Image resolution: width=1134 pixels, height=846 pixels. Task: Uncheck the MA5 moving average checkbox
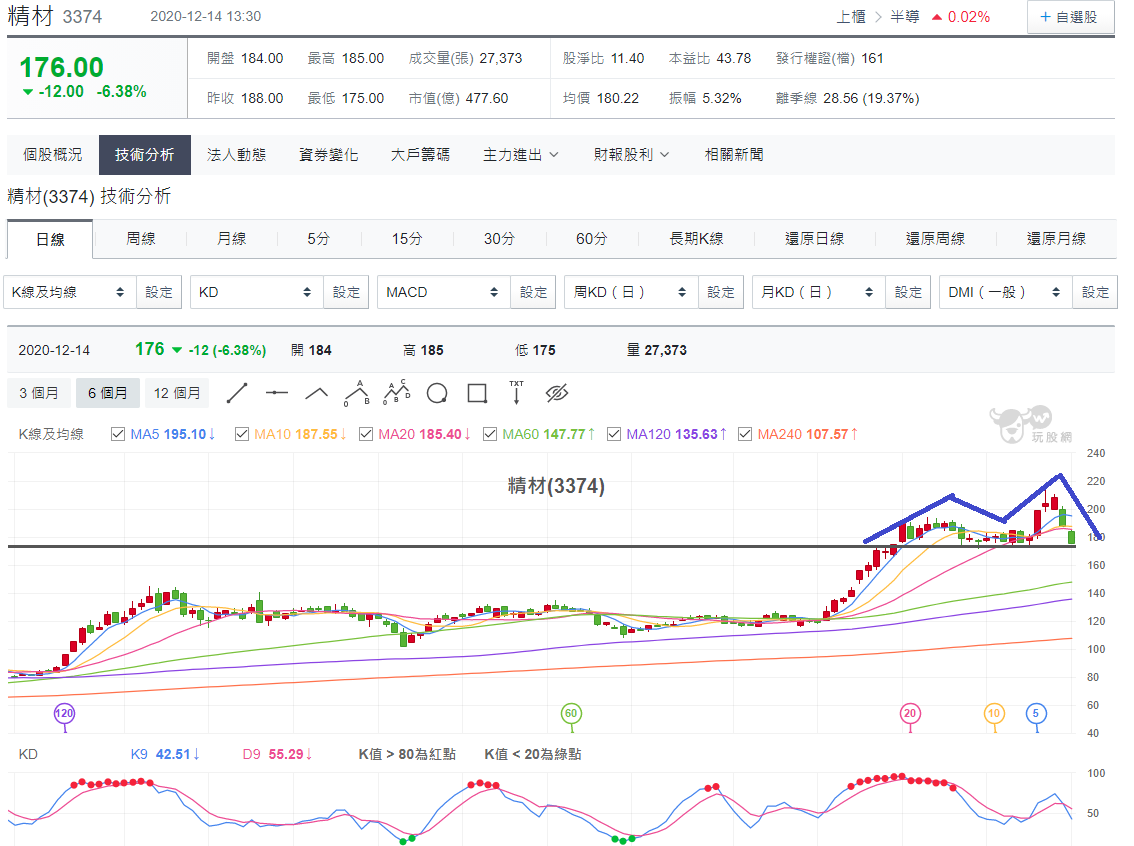tap(118, 434)
